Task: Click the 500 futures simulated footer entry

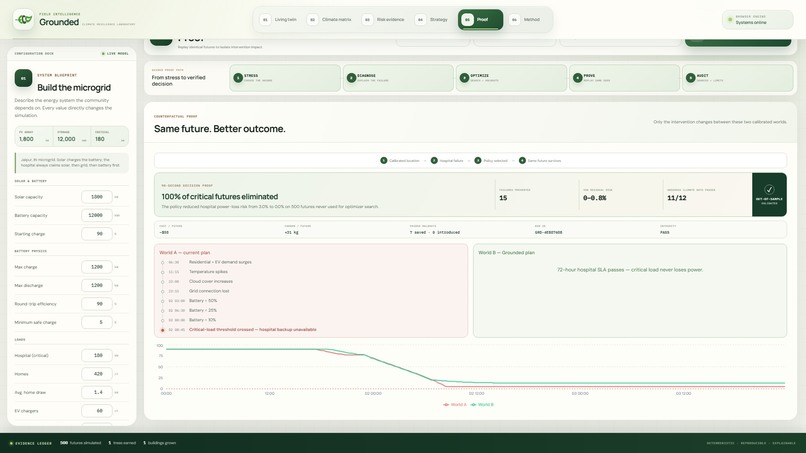Action: tap(81, 443)
